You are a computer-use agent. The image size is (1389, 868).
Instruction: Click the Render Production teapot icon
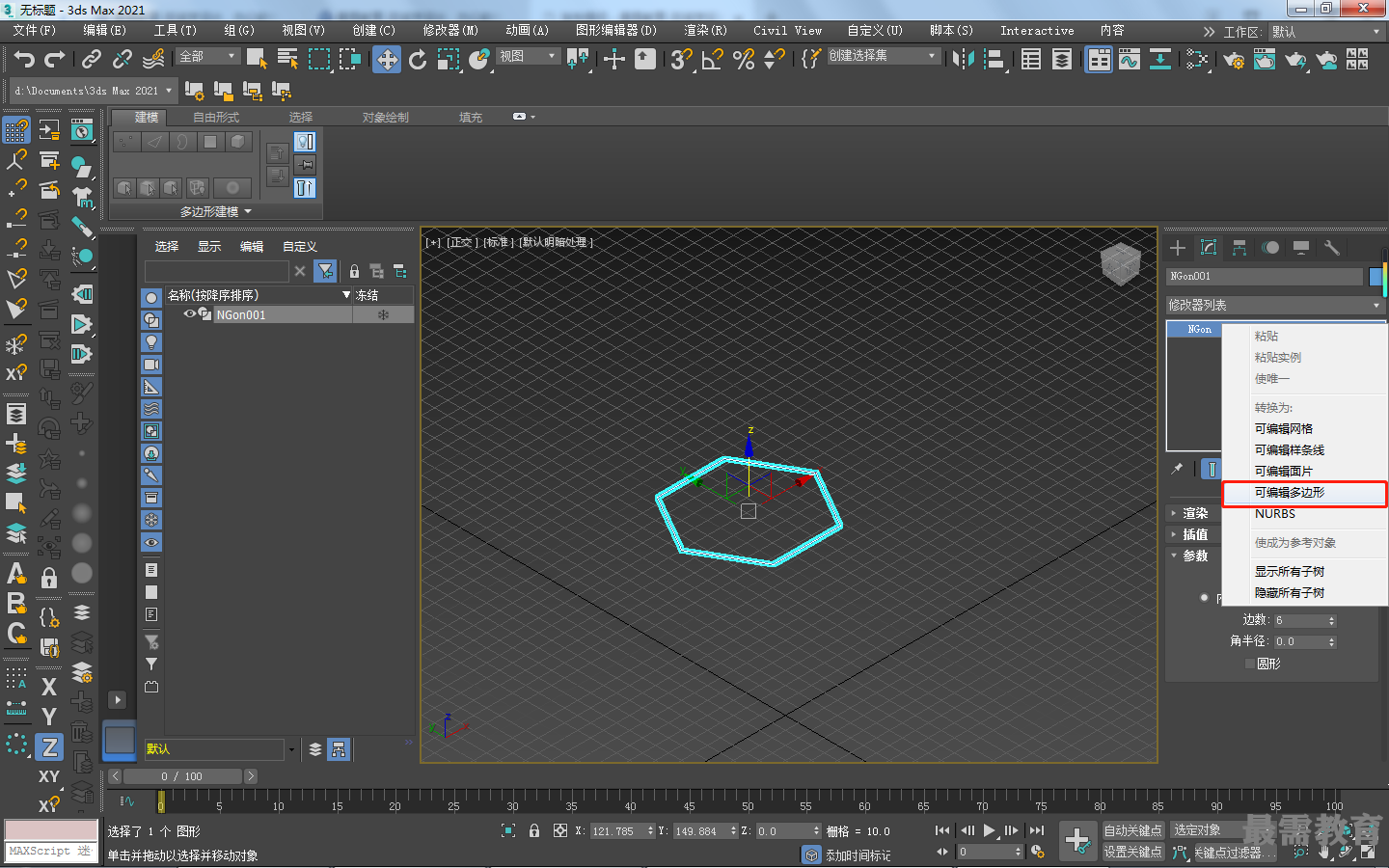click(x=1295, y=60)
